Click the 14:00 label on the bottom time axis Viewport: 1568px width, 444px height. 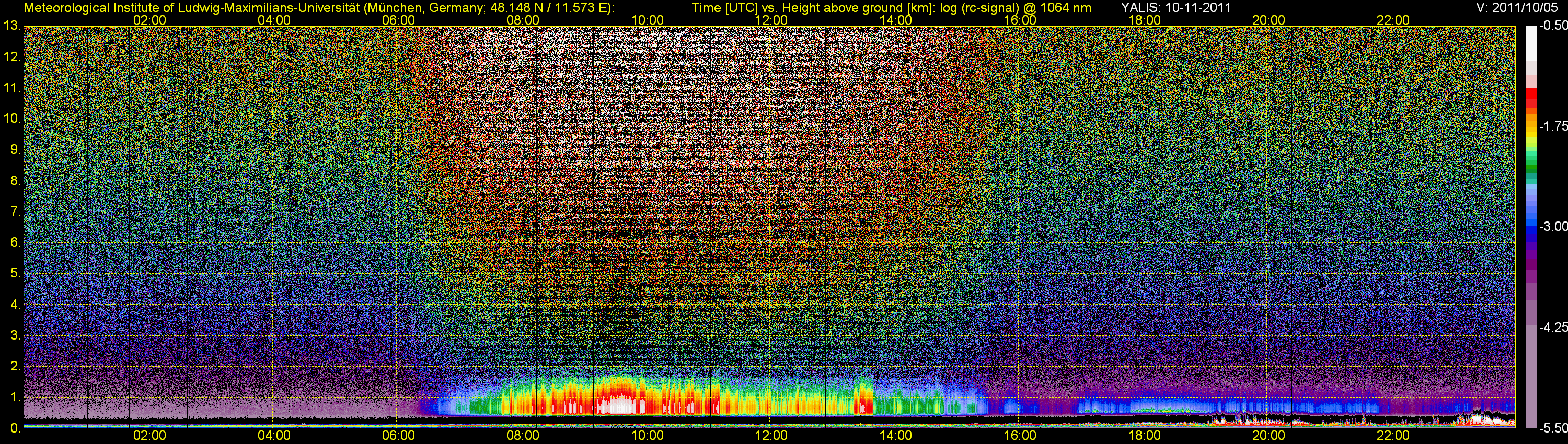tap(896, 436)
